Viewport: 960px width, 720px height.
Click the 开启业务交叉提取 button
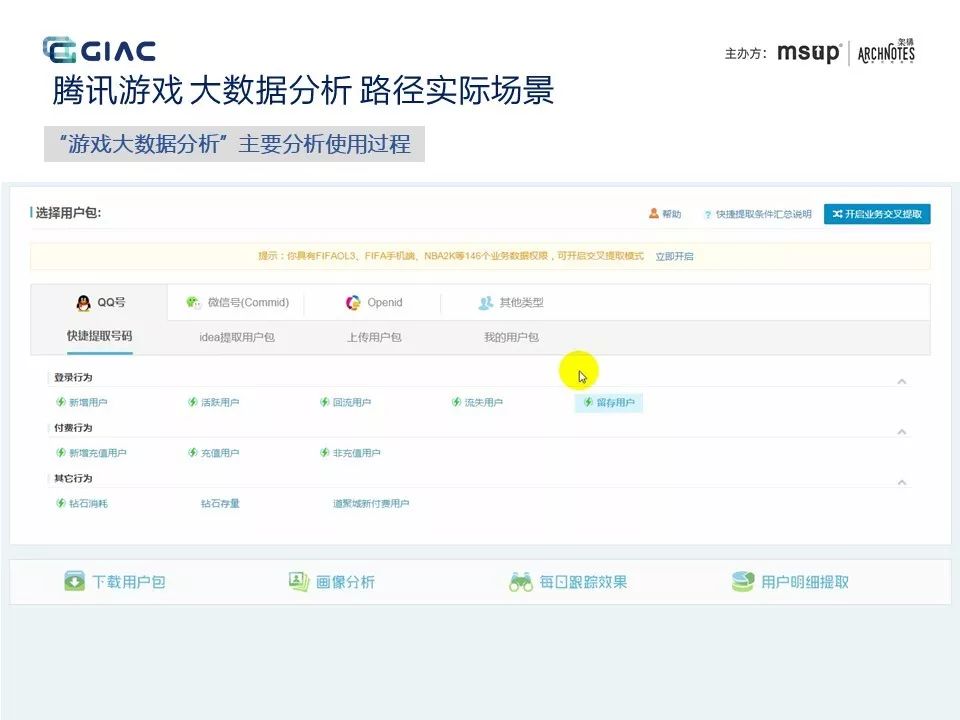pyautogui.click(x=877, y=214)
